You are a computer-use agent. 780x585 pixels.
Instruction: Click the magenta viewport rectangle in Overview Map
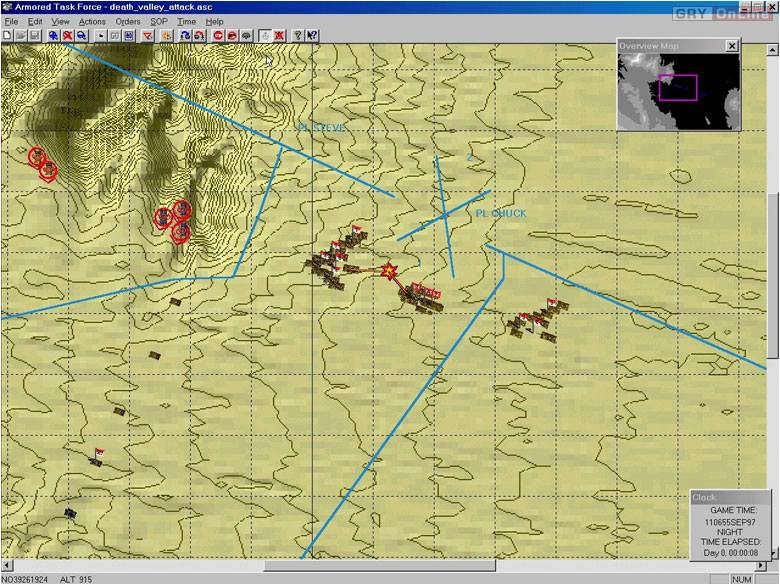677,87
